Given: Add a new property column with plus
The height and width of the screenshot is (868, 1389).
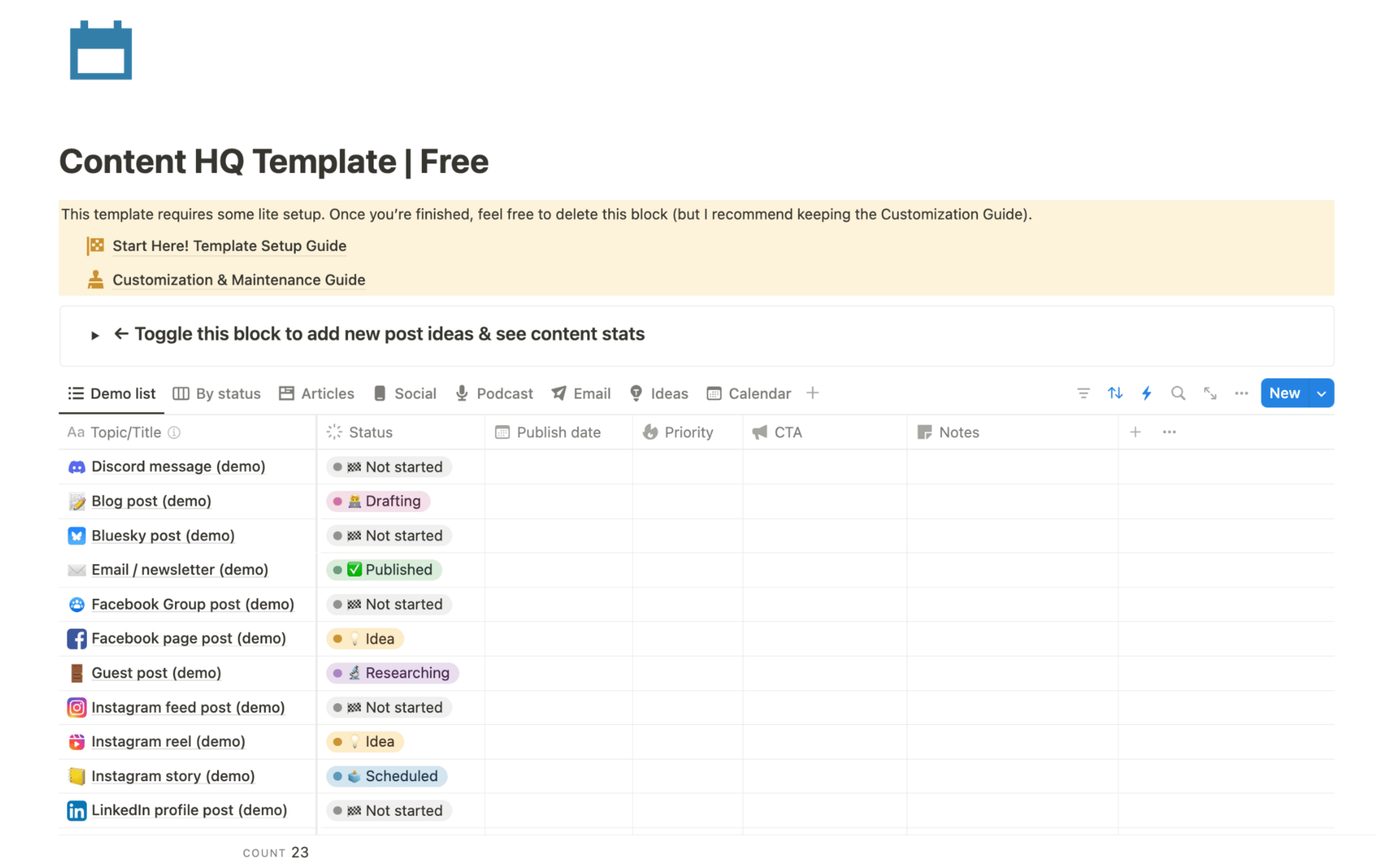Looking at the screenshot, I should 1135,433.
